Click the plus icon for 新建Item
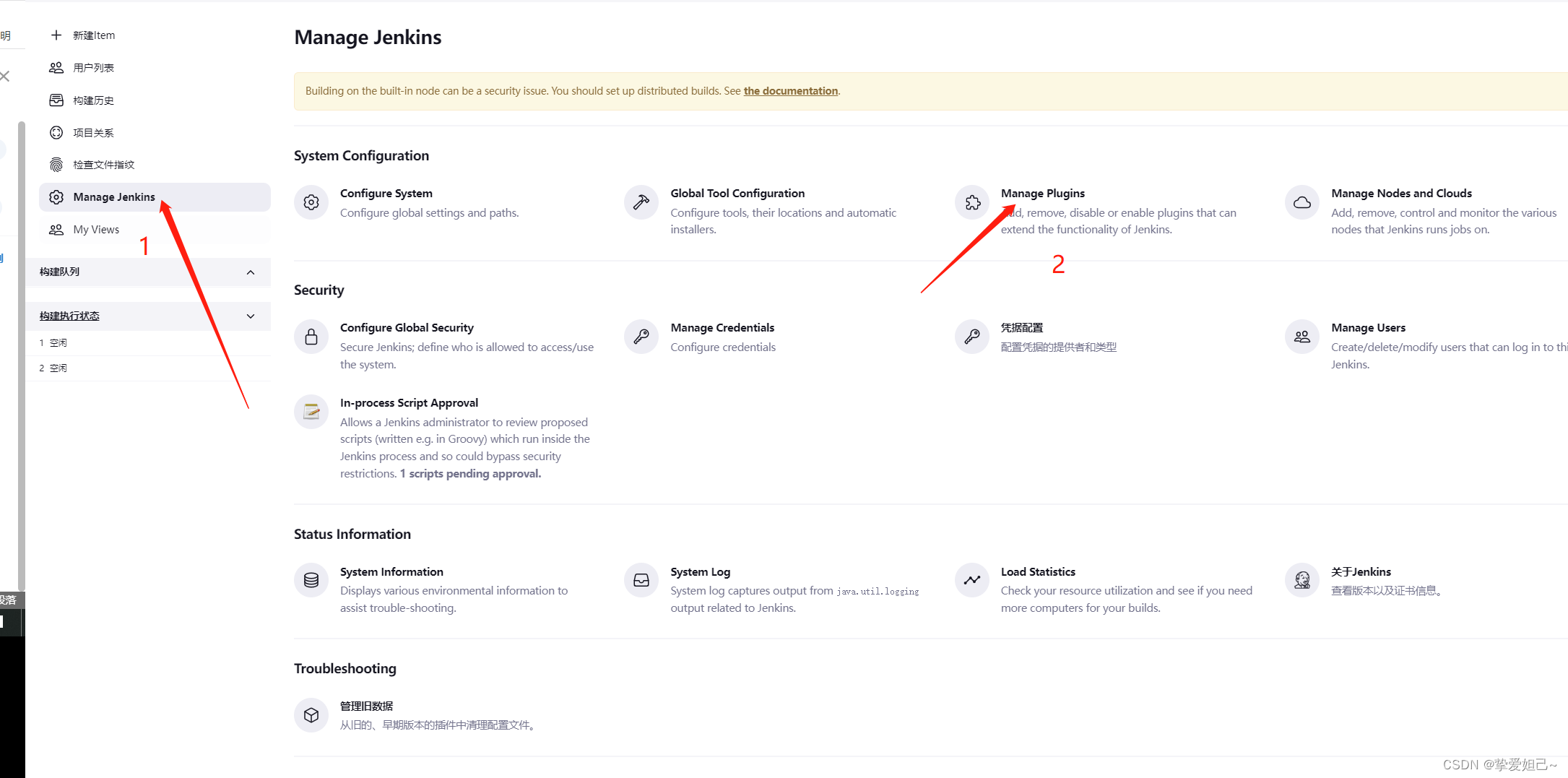Screen dimensions: 1568x778 (x=56, y=35)
